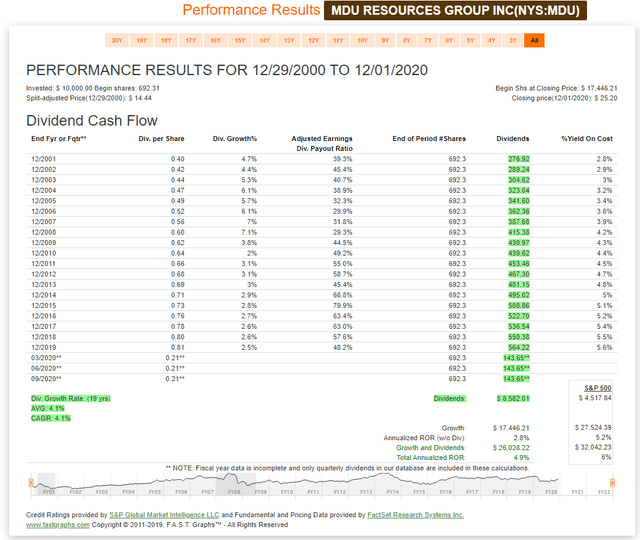Switch to the 17Y period
This screenshot has height=540, width=640.
(191, 40)
